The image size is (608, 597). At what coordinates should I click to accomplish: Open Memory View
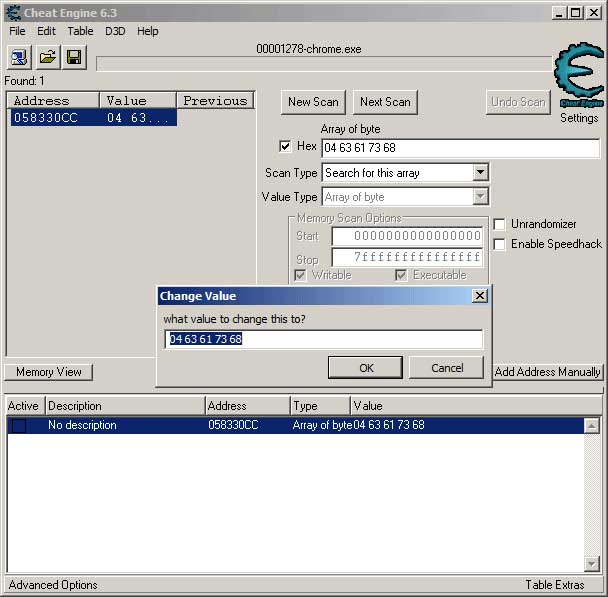click(x=48, y=372)
